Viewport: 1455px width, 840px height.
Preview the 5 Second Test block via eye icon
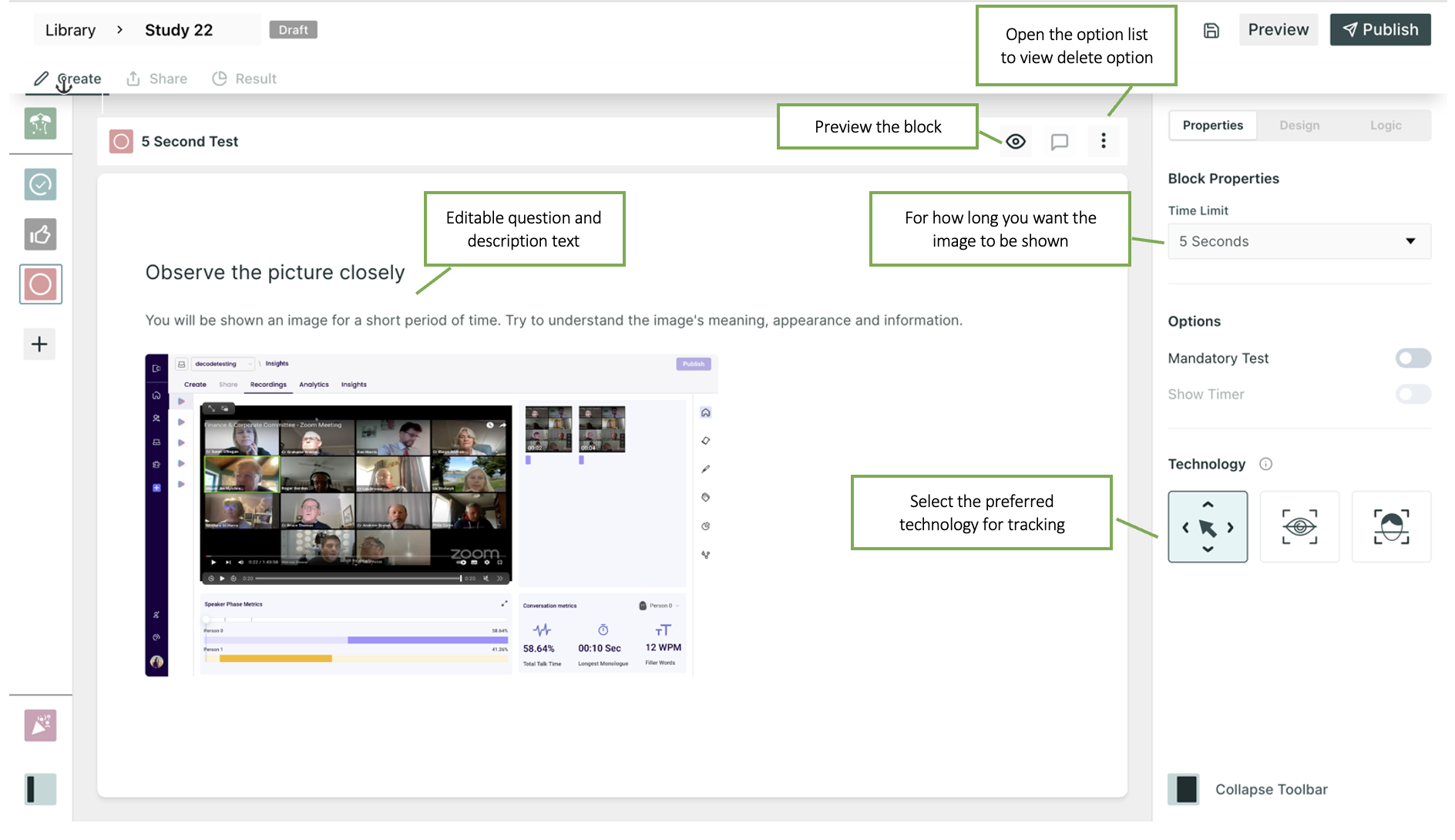(x=1016, y=141)
